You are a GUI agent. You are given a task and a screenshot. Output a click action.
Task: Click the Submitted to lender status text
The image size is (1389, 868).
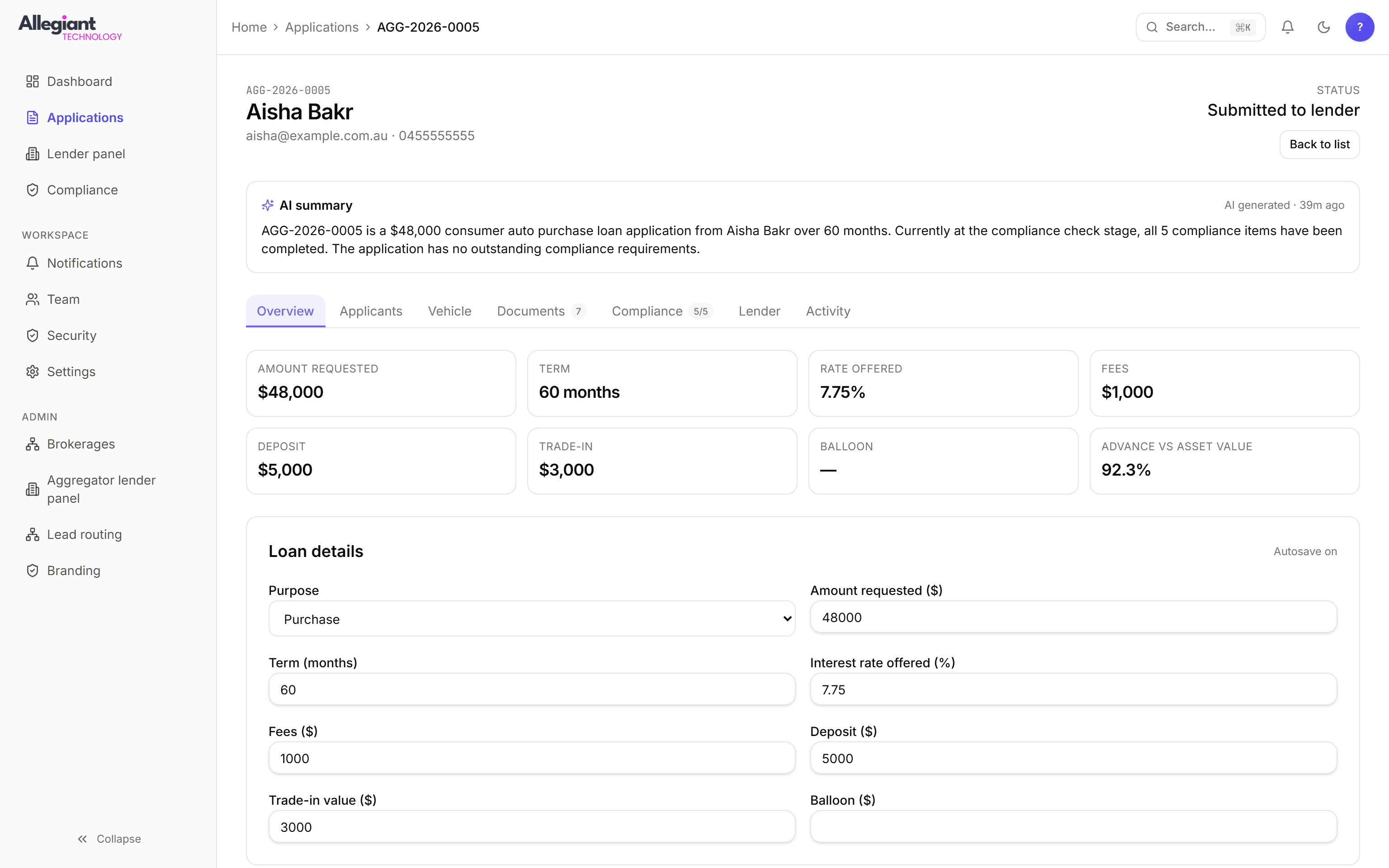click(x=1283, y=110)
